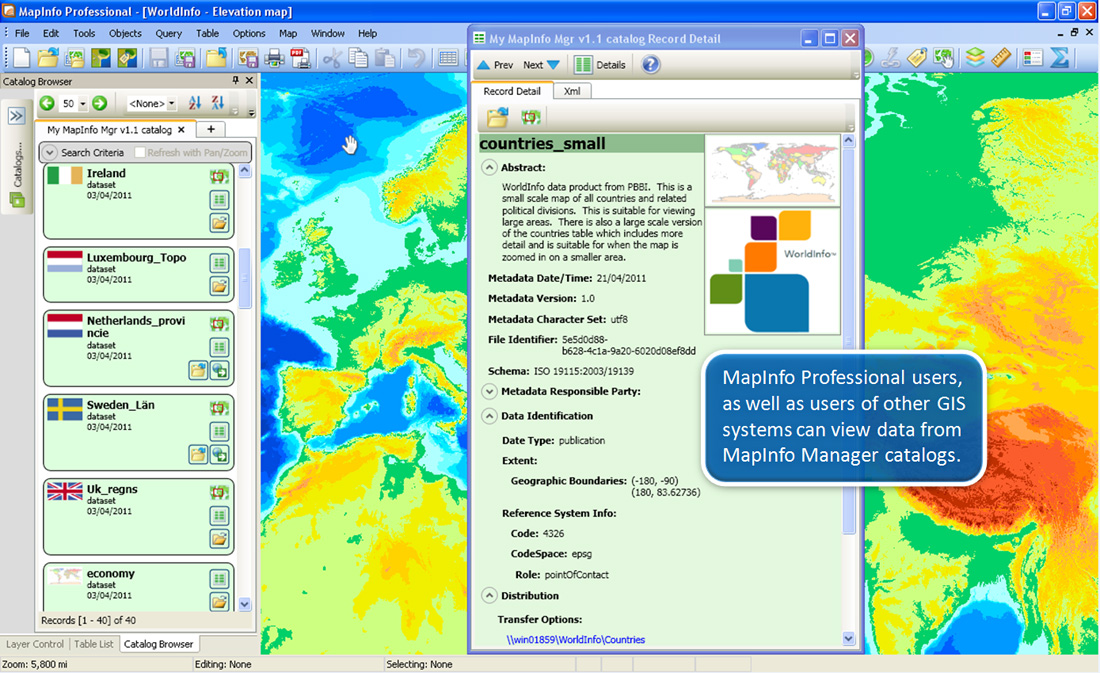This screenshot has height=673, width=1100.
Task: Expand Metadata Responsible Party section
Action: coord(489,391)
